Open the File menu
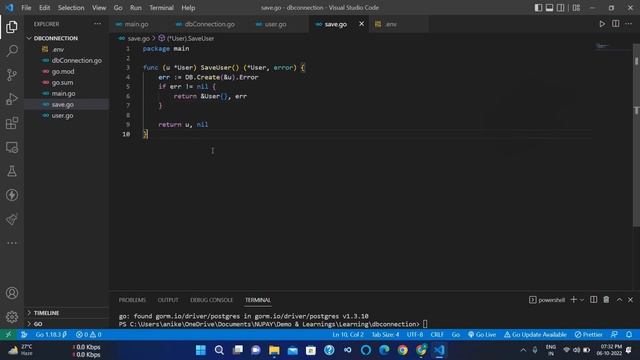Viewport: 640px width, 360px height. pyautogui.click(x=26, y=8)
